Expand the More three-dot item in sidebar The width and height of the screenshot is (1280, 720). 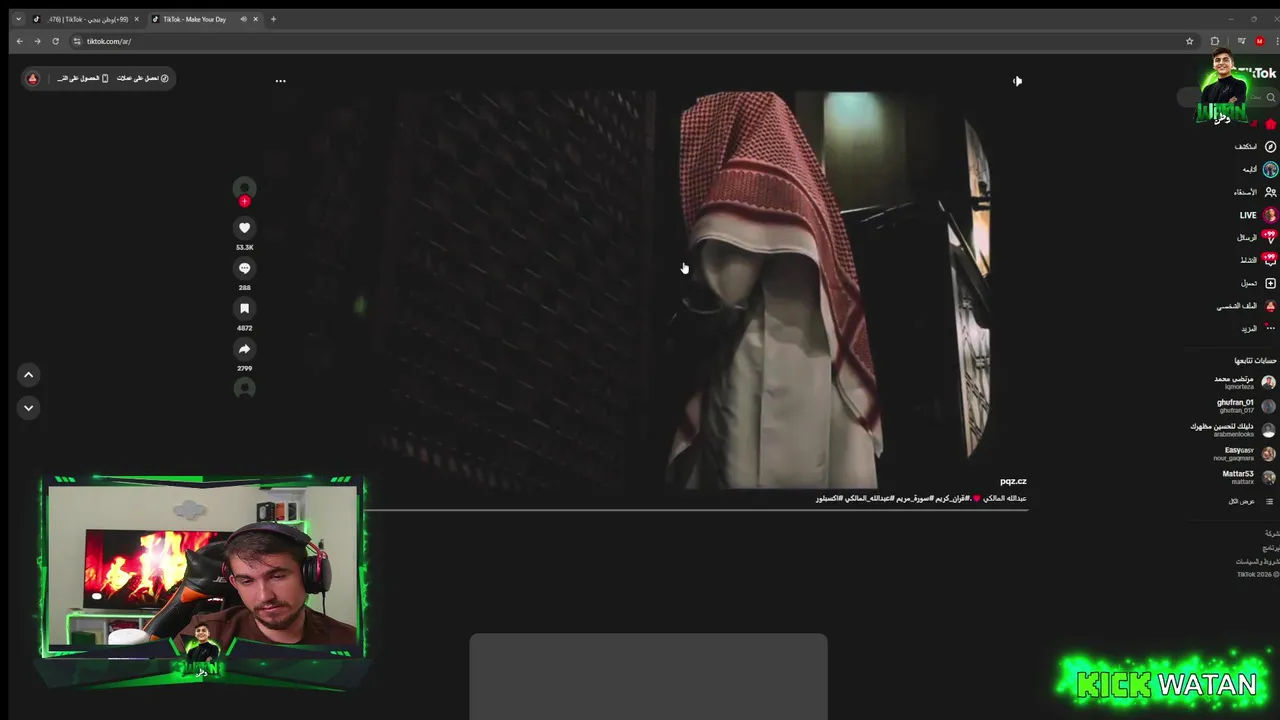point(1259,328)
